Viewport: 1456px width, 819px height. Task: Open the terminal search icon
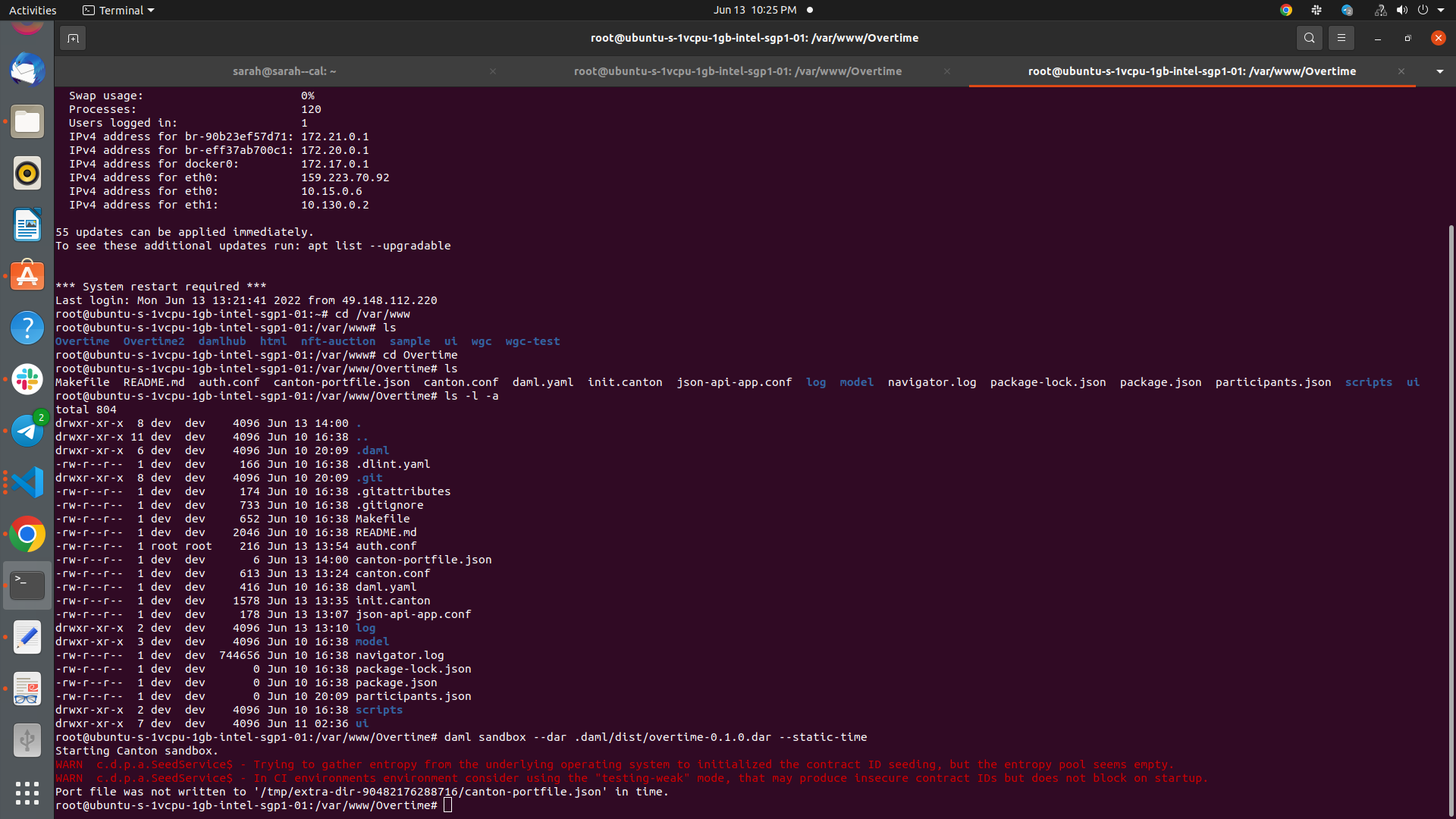tap(1309, 38)
